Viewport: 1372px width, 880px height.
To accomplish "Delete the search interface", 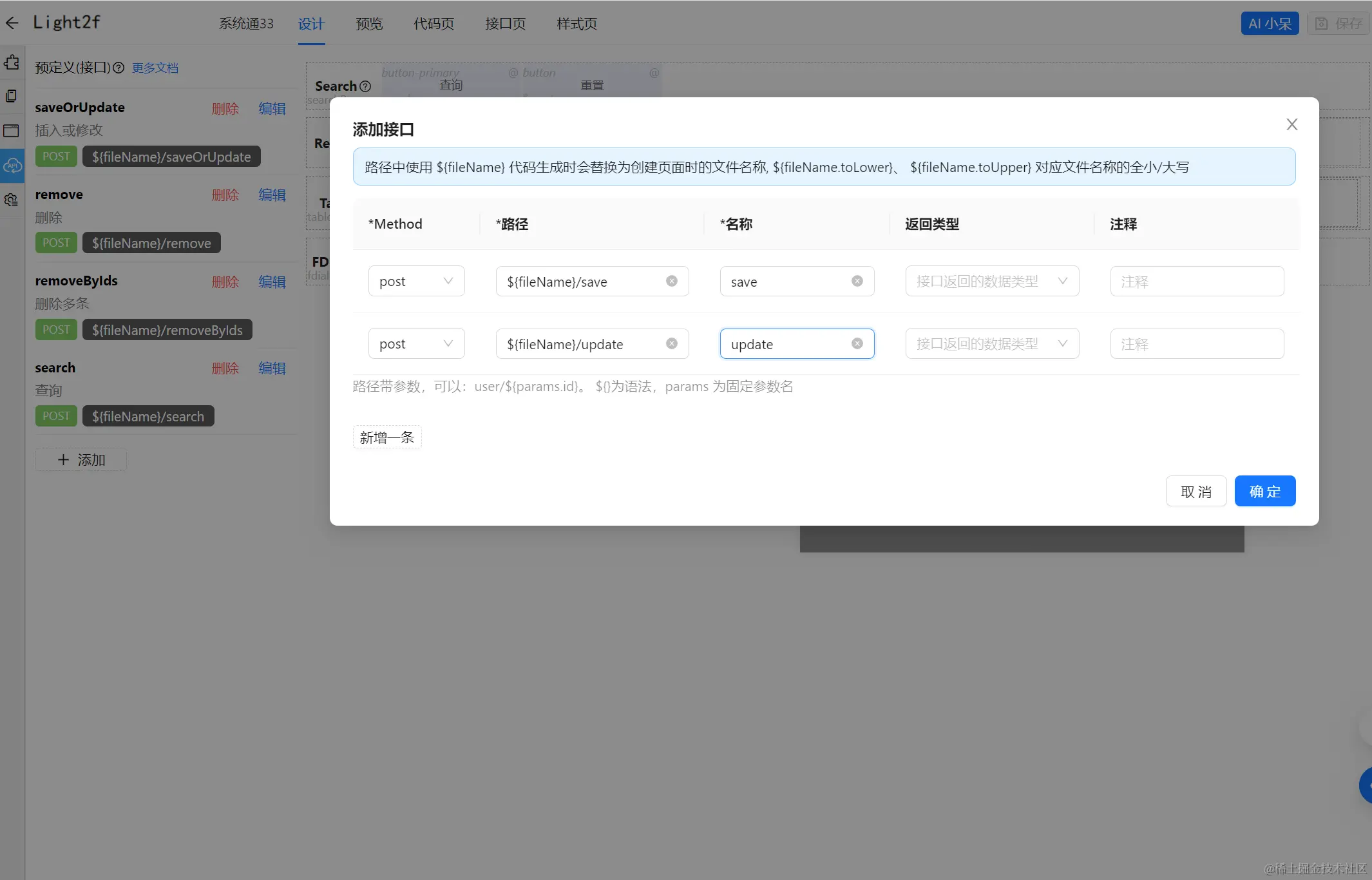I will coord(225,368).
